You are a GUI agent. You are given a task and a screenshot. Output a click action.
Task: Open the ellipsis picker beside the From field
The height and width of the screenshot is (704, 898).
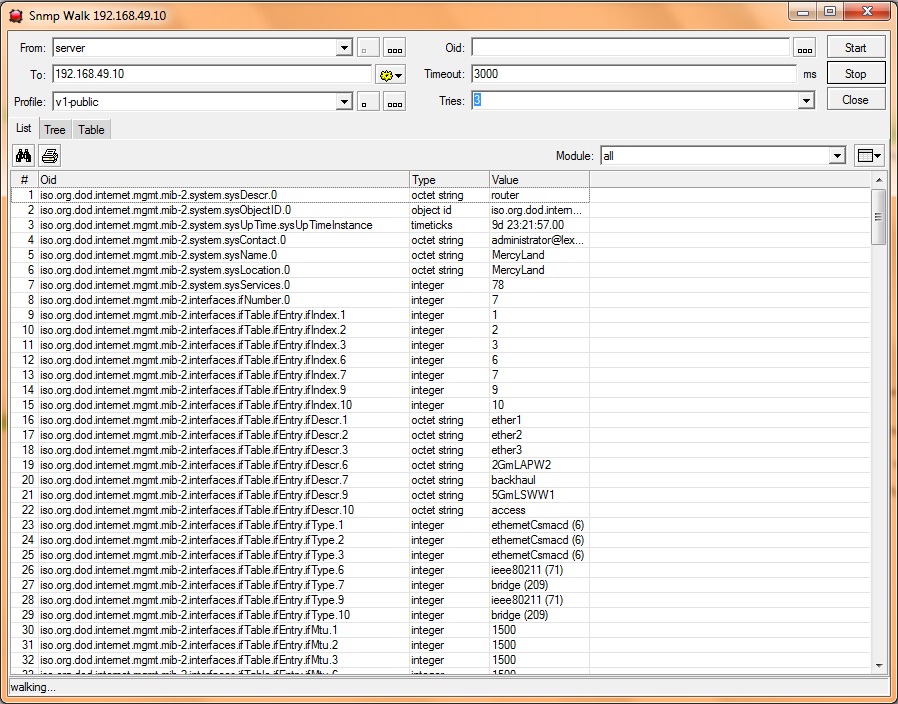393,46
